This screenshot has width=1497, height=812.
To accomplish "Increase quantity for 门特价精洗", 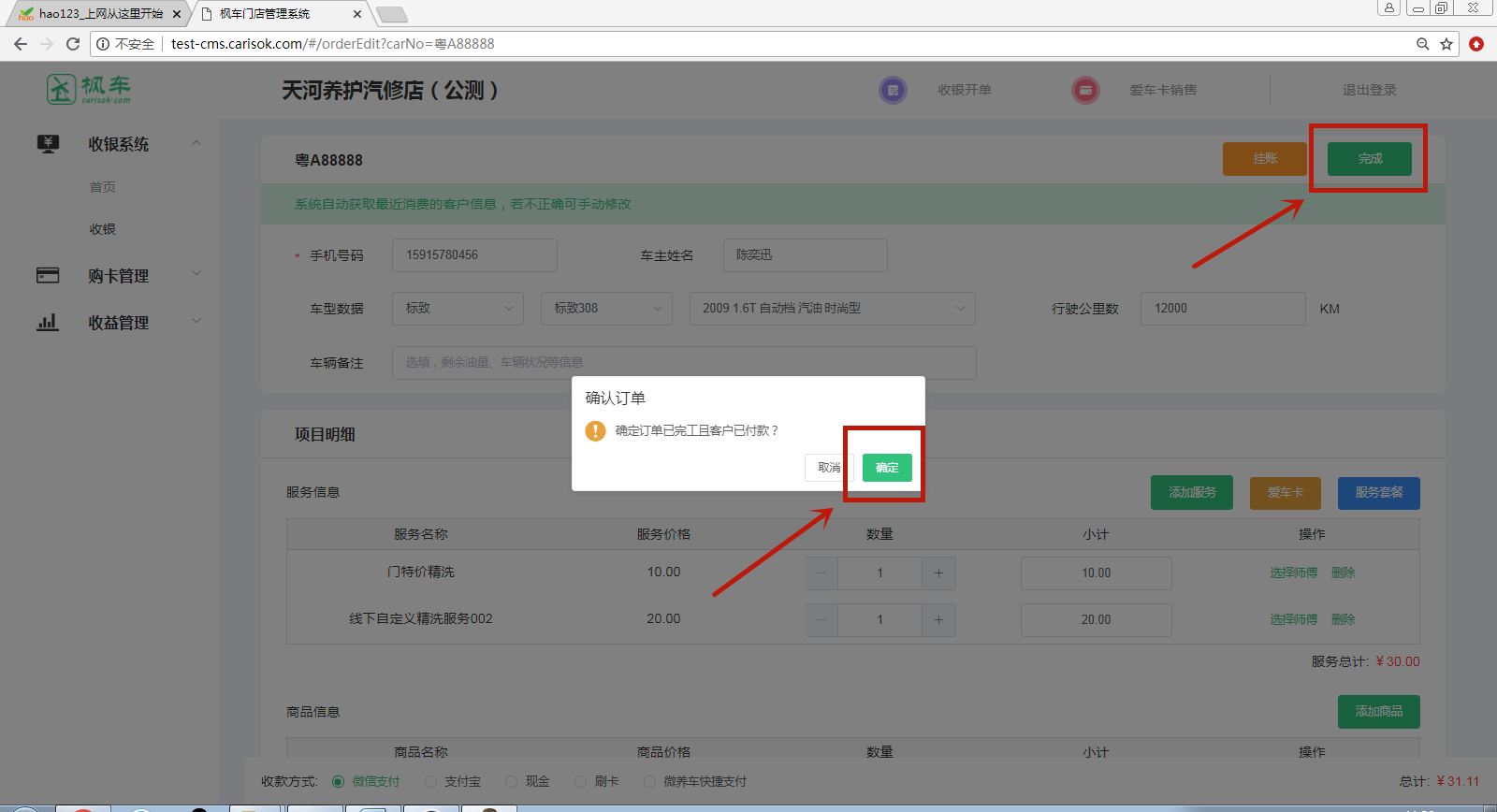I will pos(938,573).
